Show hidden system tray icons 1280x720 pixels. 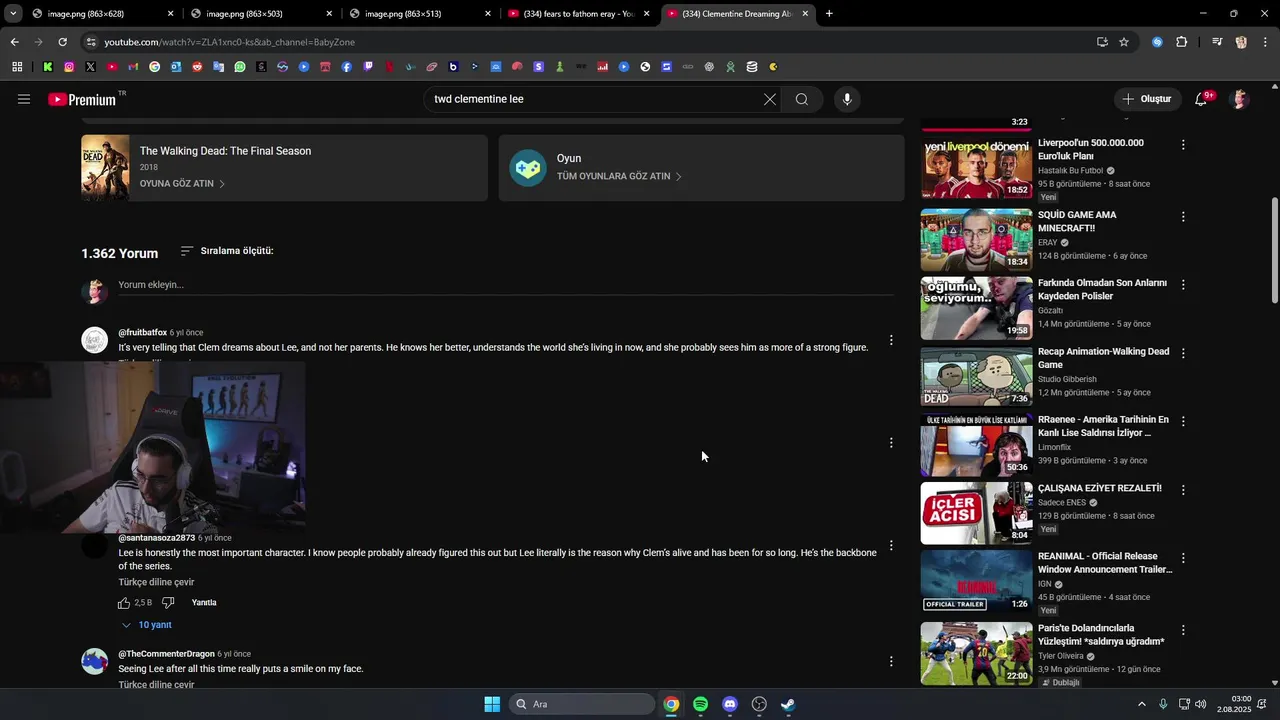coord(1142,704)
